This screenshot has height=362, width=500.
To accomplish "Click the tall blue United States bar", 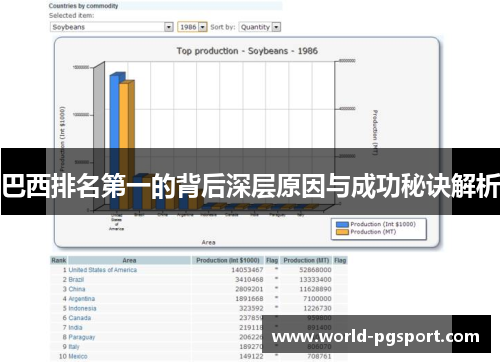I will [114, 140].
